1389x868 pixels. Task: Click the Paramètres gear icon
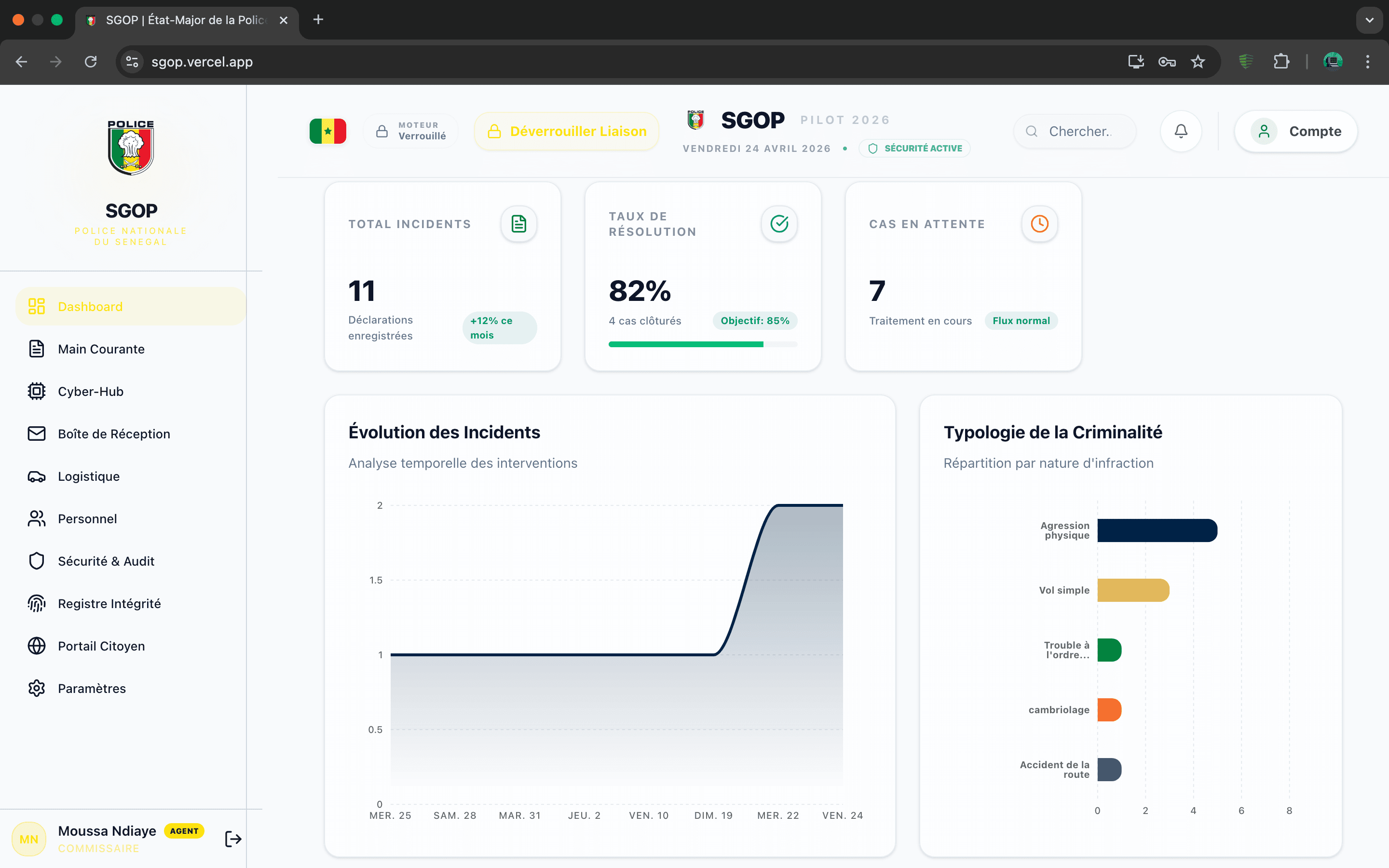pos(36,688)
